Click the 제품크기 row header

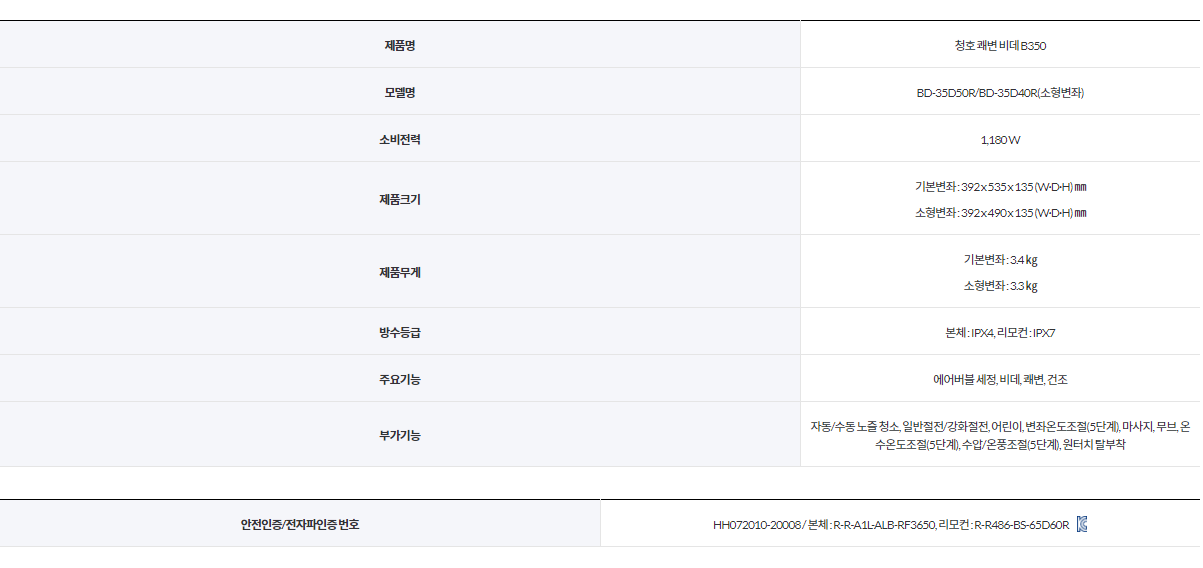click(400, 199)
